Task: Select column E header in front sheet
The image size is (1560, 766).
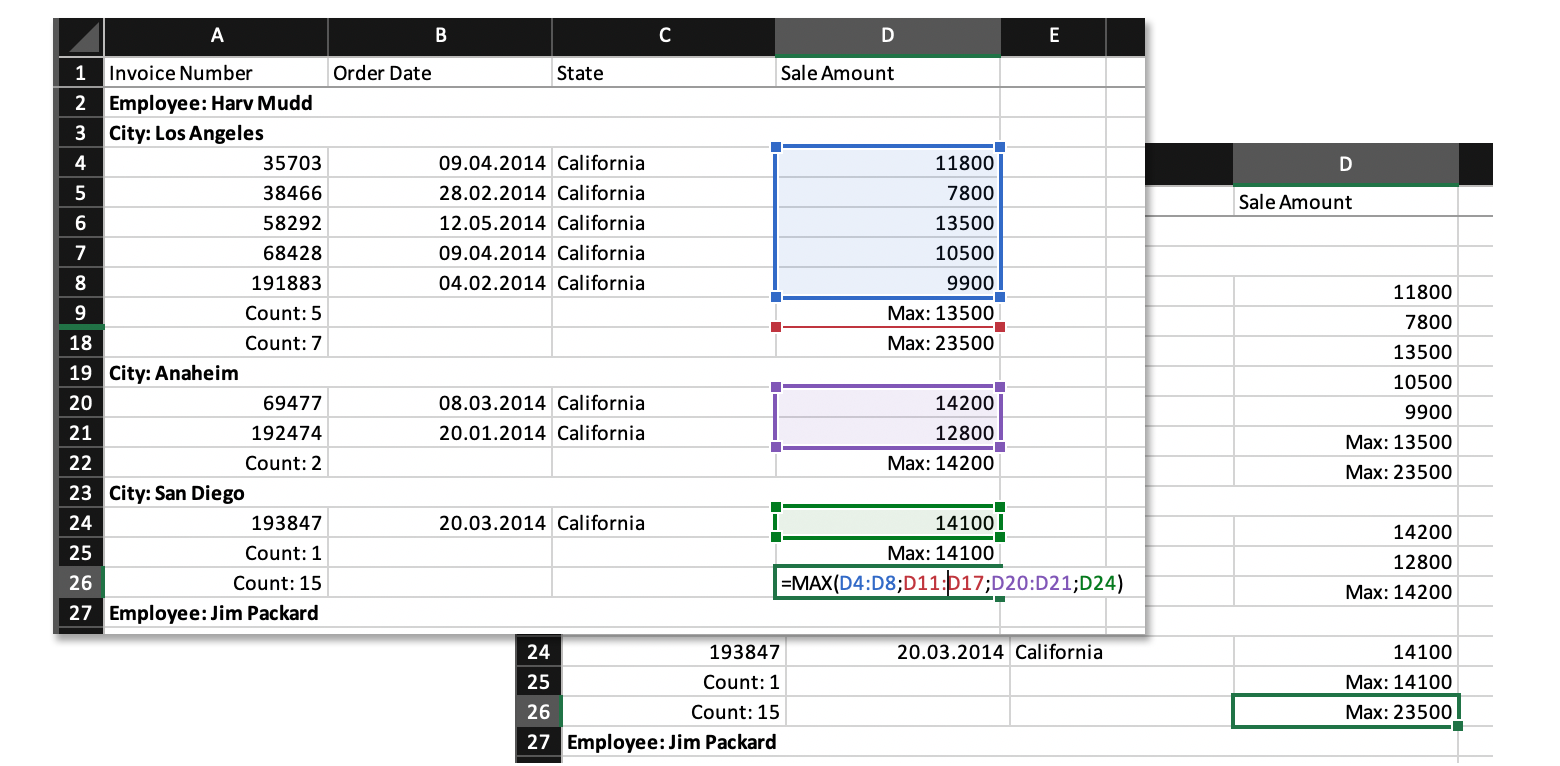Action: 1053,37
